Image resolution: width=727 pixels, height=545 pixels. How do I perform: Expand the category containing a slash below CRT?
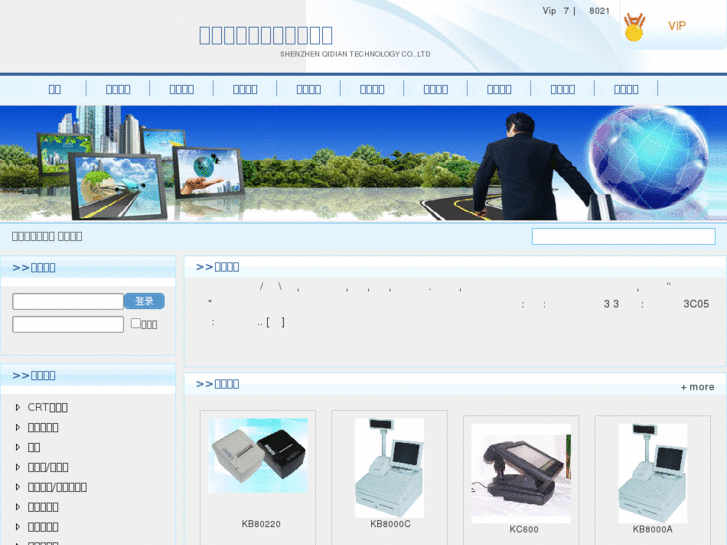tap(18, 467)
